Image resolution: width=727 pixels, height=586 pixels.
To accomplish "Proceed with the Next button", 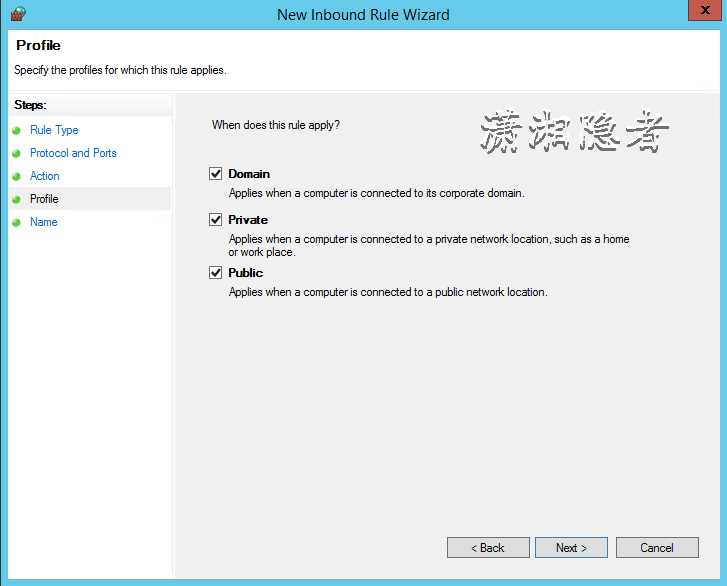I will click(x=570, y=548).
